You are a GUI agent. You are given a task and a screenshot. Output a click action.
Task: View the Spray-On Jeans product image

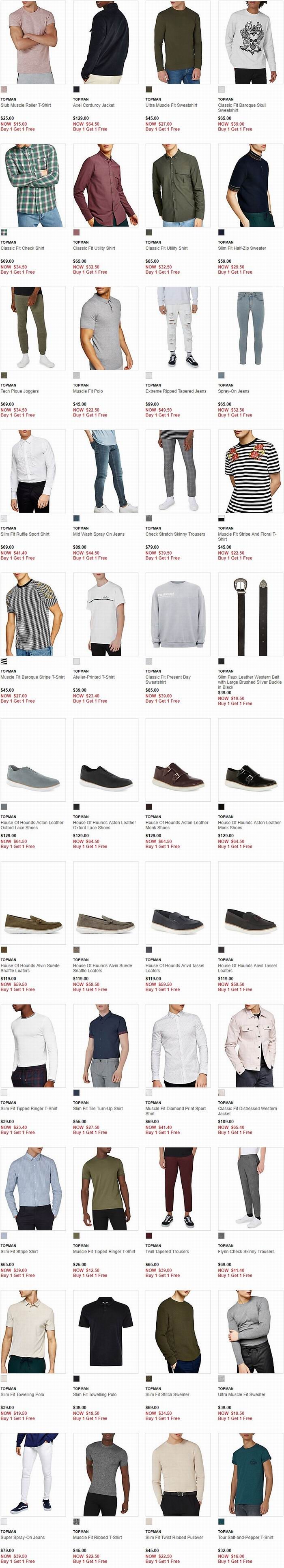(x=250, y=328)
